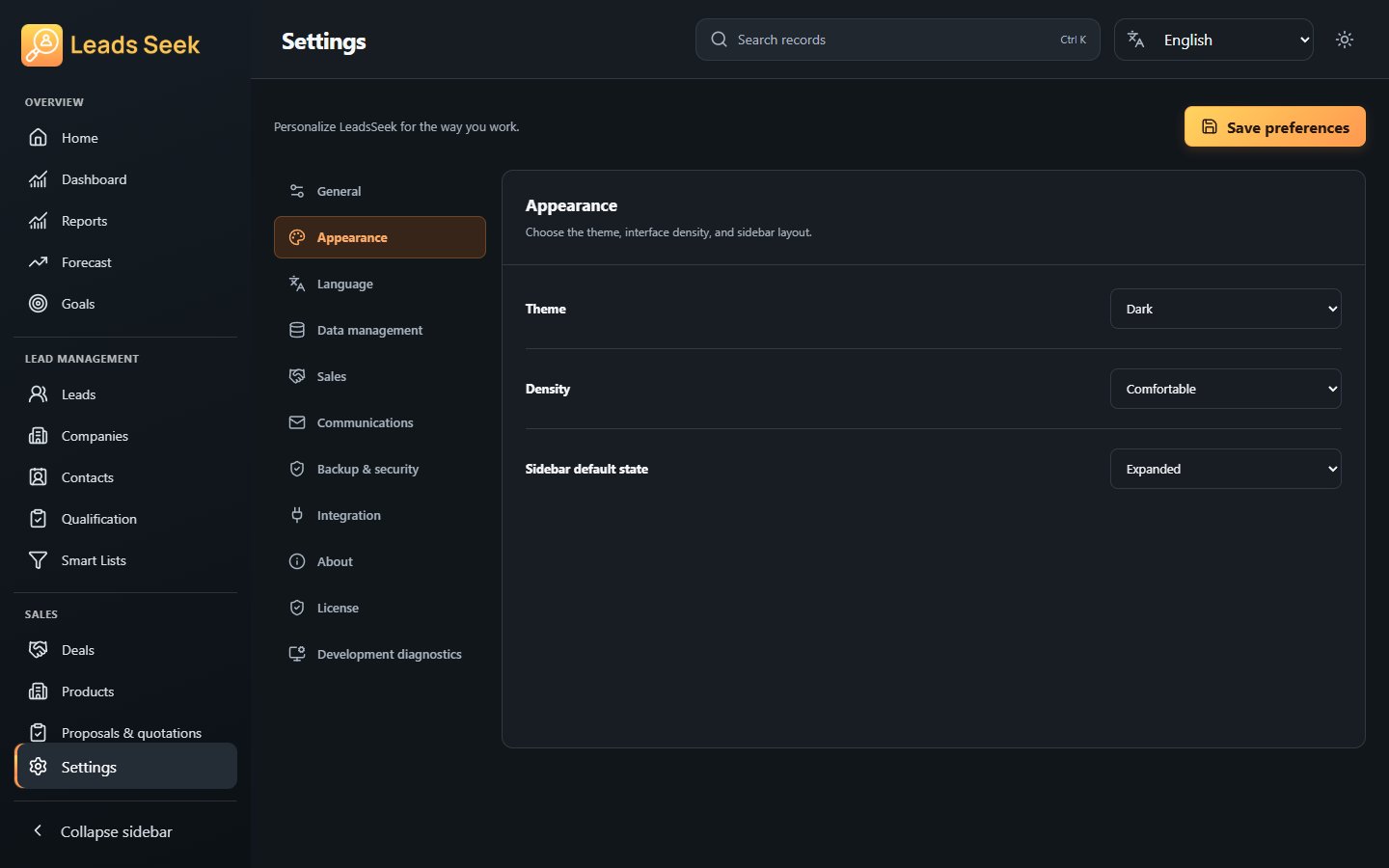The image size is (1389, 868).
Task: Click the Save preferences button
Action: click(x=1275, y=126)
